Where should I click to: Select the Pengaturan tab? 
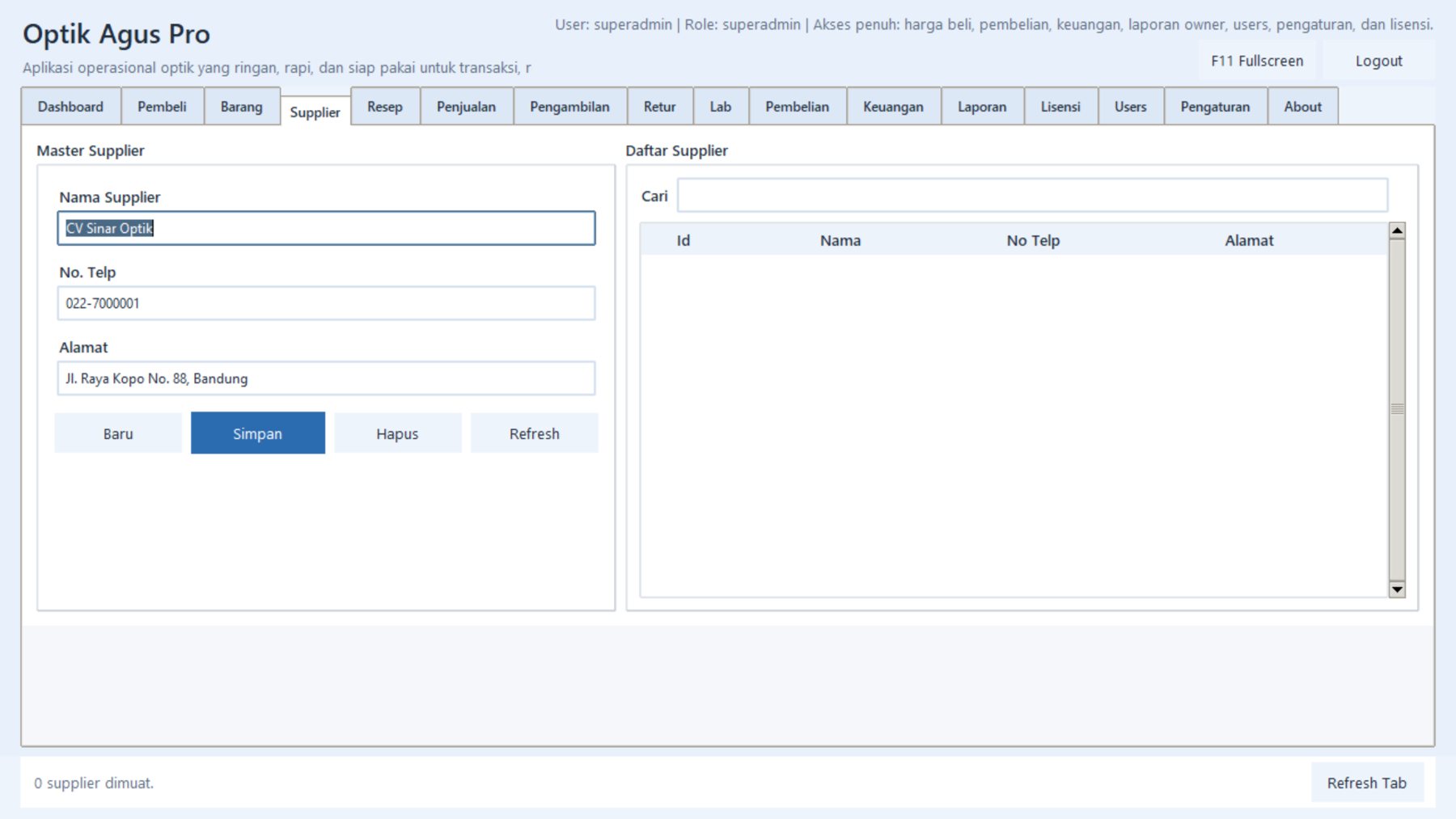pyautogui.click(x=1214, y=107)
